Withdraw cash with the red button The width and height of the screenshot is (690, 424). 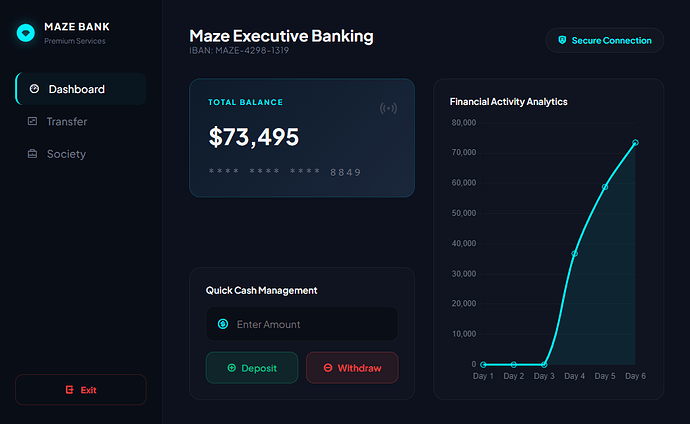352,368
